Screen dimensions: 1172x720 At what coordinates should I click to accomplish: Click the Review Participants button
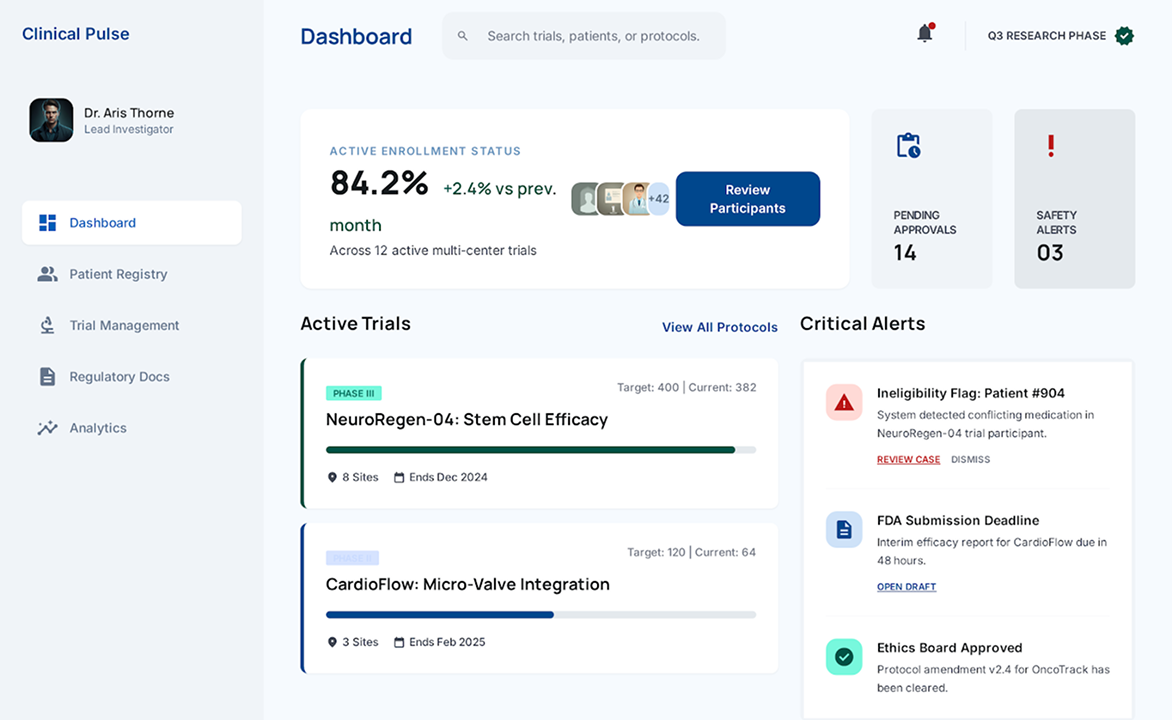[747, 198]
